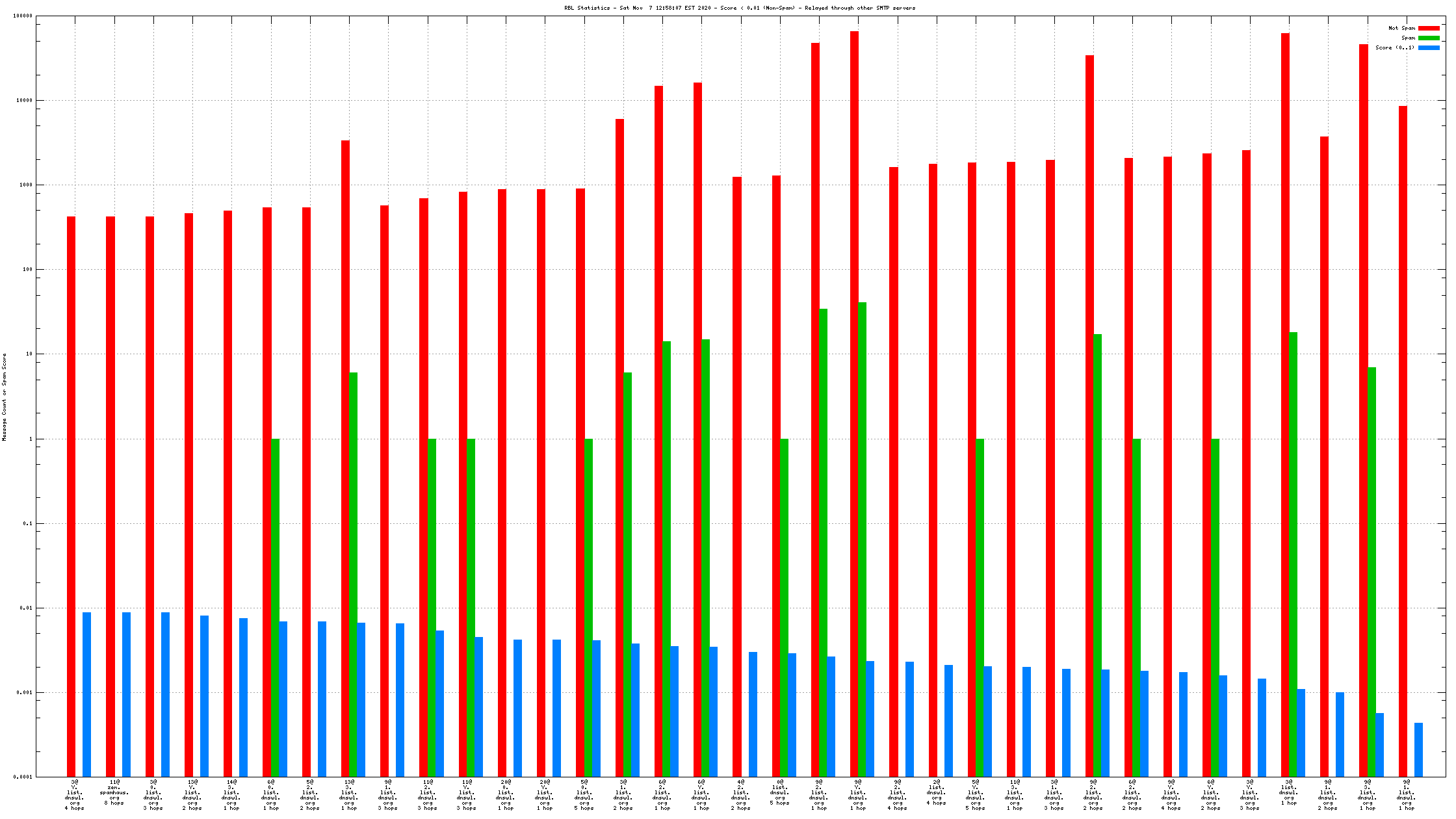
Task: Click the zen.spamhaus.org 8 hops axis label
Action: [114, 792]
